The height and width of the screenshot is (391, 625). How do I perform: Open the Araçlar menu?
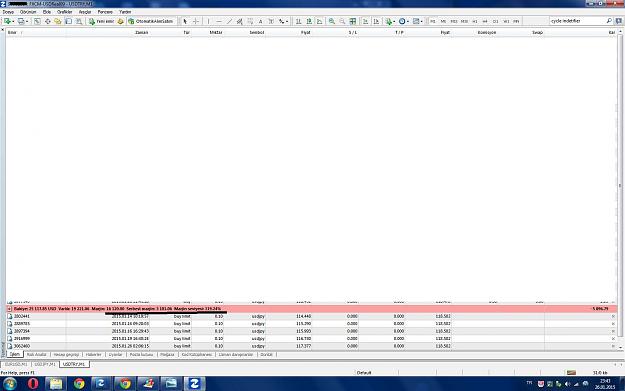tap(85, 12)
